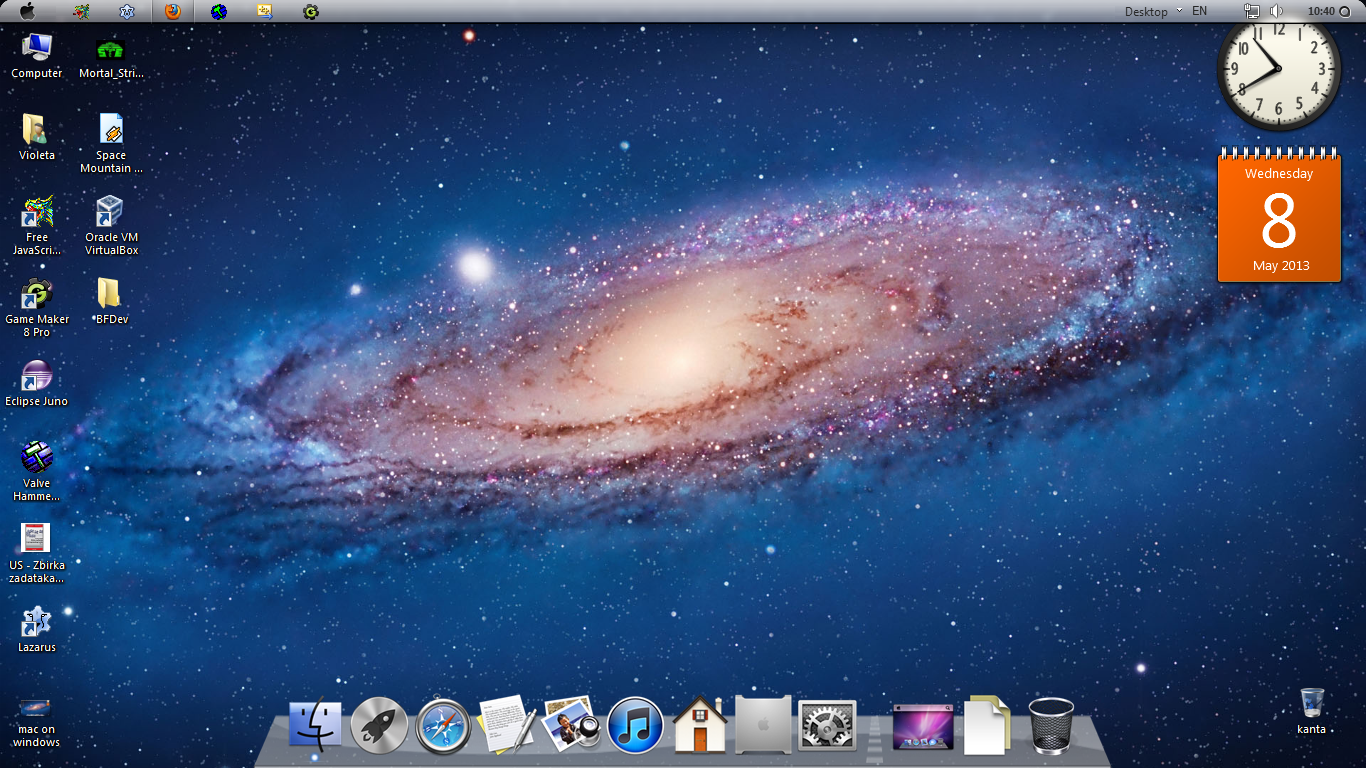Expand the Desktop toolbar dropdown arrow
1366x768 pixels.
(x=1179, y=11)
